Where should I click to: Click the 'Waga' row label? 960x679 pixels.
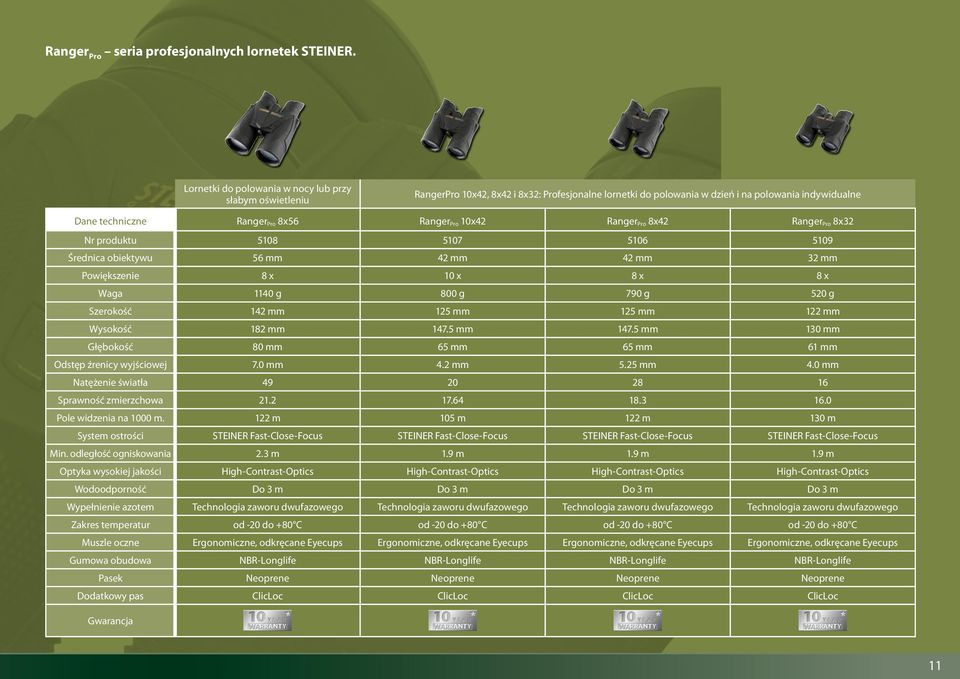[110, 293]
